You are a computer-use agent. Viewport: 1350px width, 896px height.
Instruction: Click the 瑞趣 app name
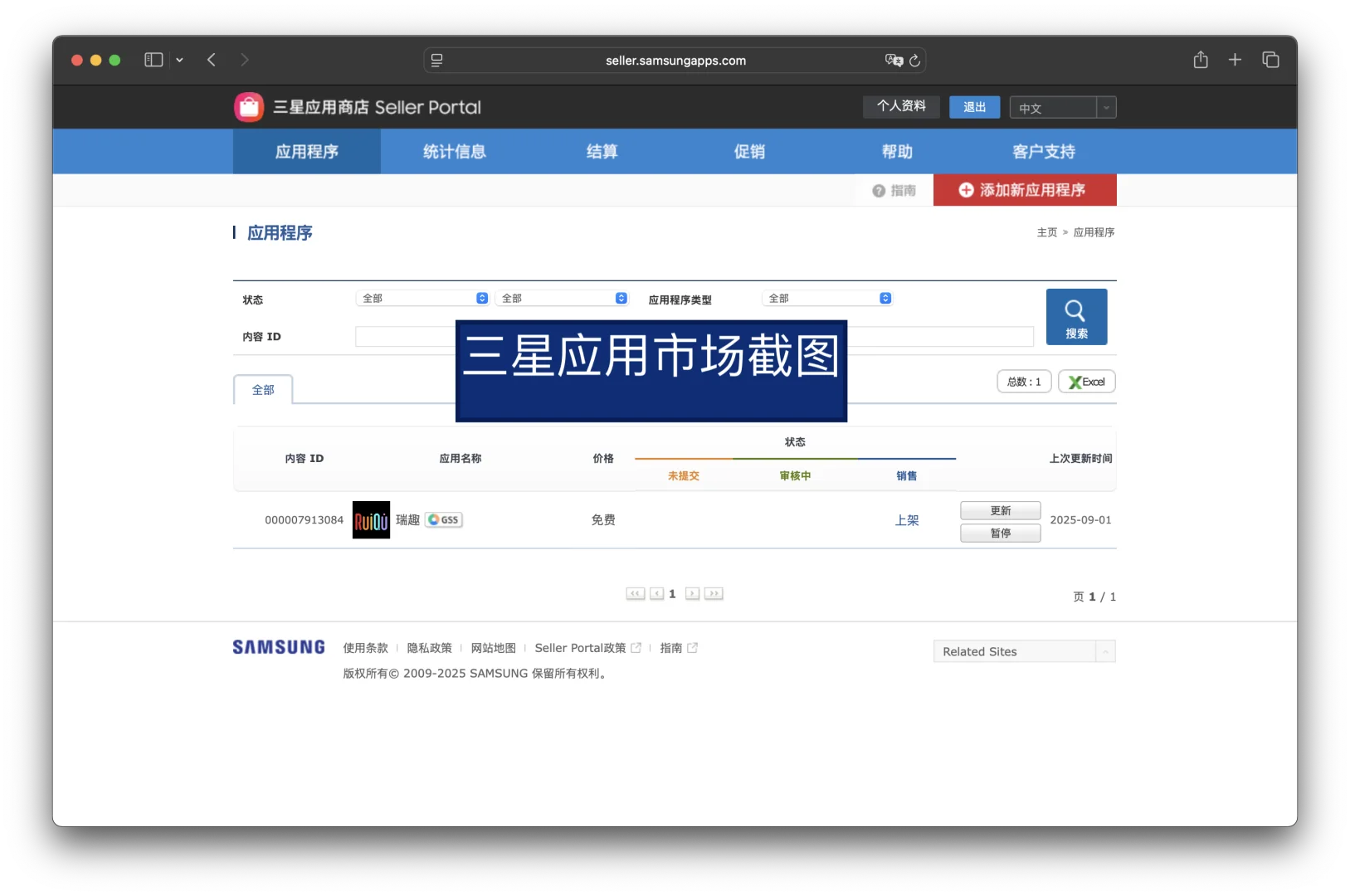click(407, 520)
